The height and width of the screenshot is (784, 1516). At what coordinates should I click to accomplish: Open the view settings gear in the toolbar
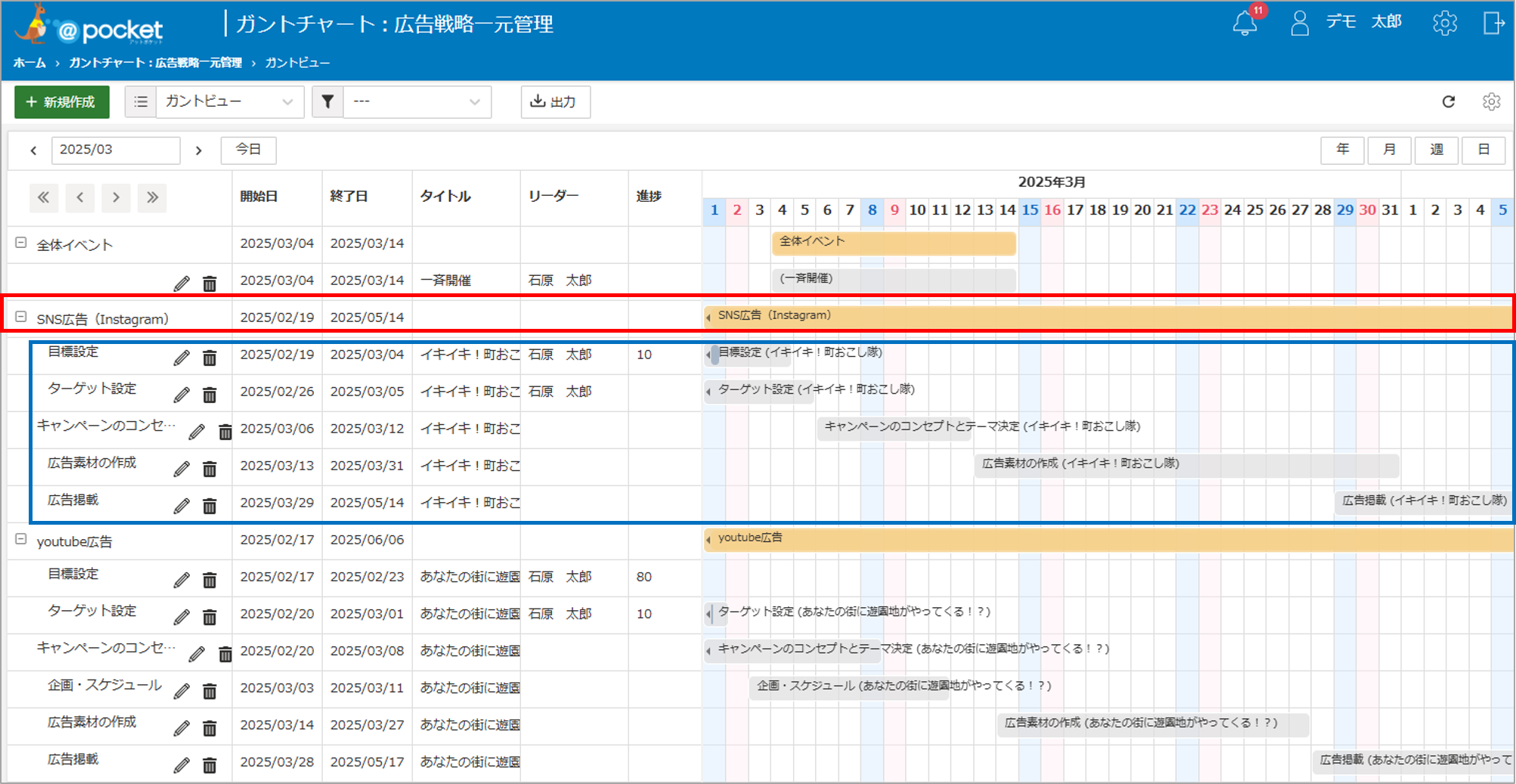click(x=1491, y=101)
